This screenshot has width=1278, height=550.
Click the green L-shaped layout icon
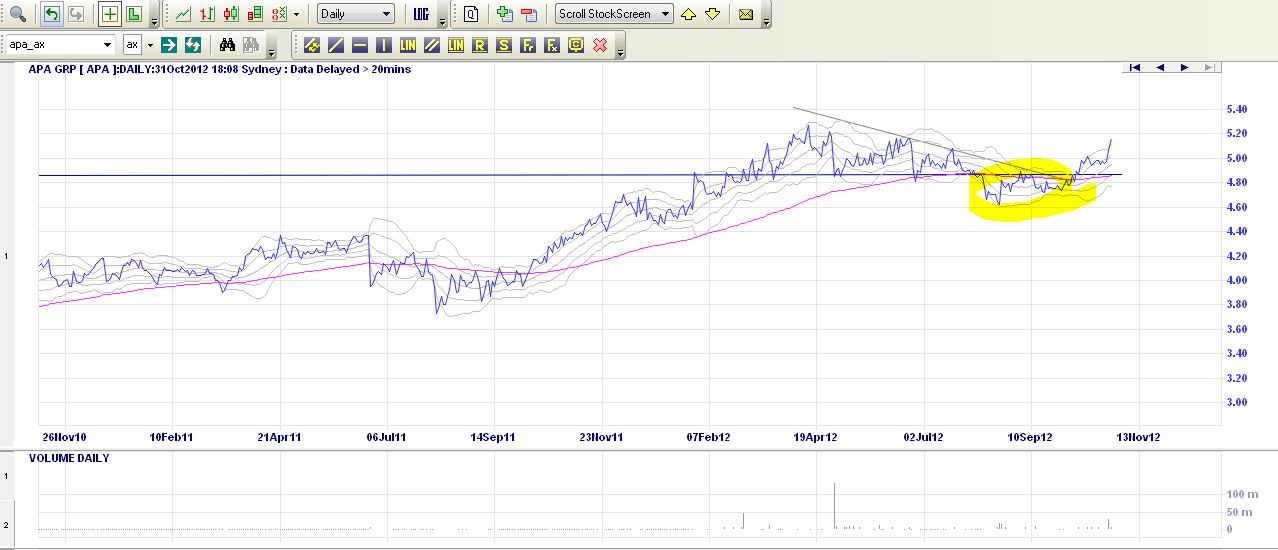coord(133,14)
